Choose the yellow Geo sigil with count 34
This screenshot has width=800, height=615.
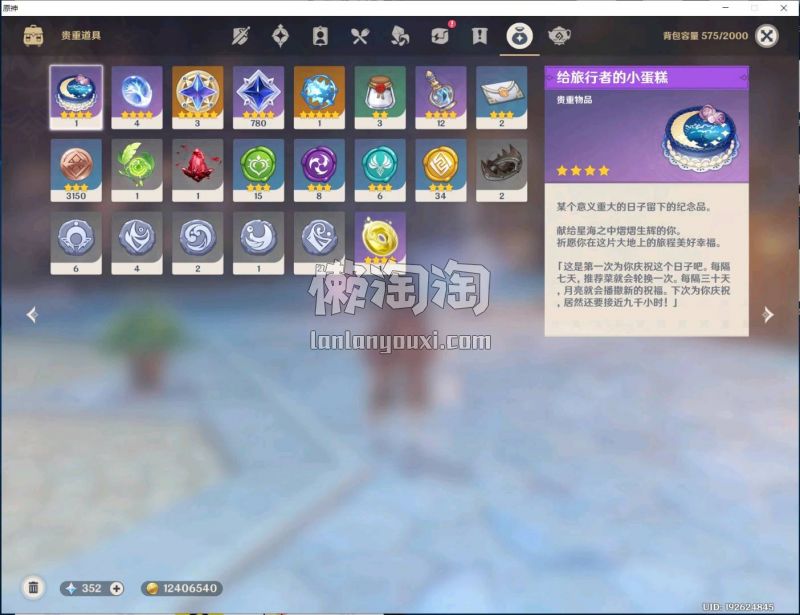pos(441,168)
